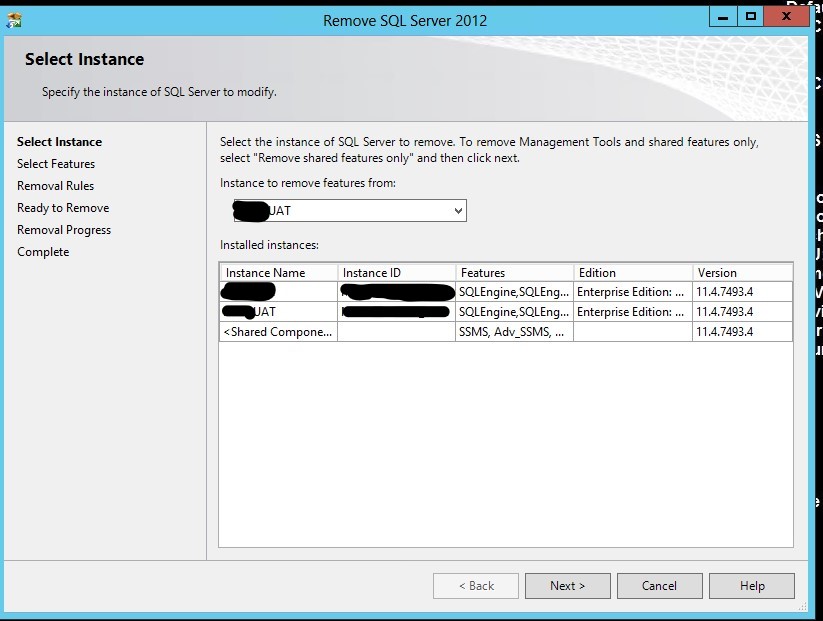Image resolution: width=823 pixels, height=621 pixels.
Task: Click the setup icon in the title bar
Action: tap(14, 19)
